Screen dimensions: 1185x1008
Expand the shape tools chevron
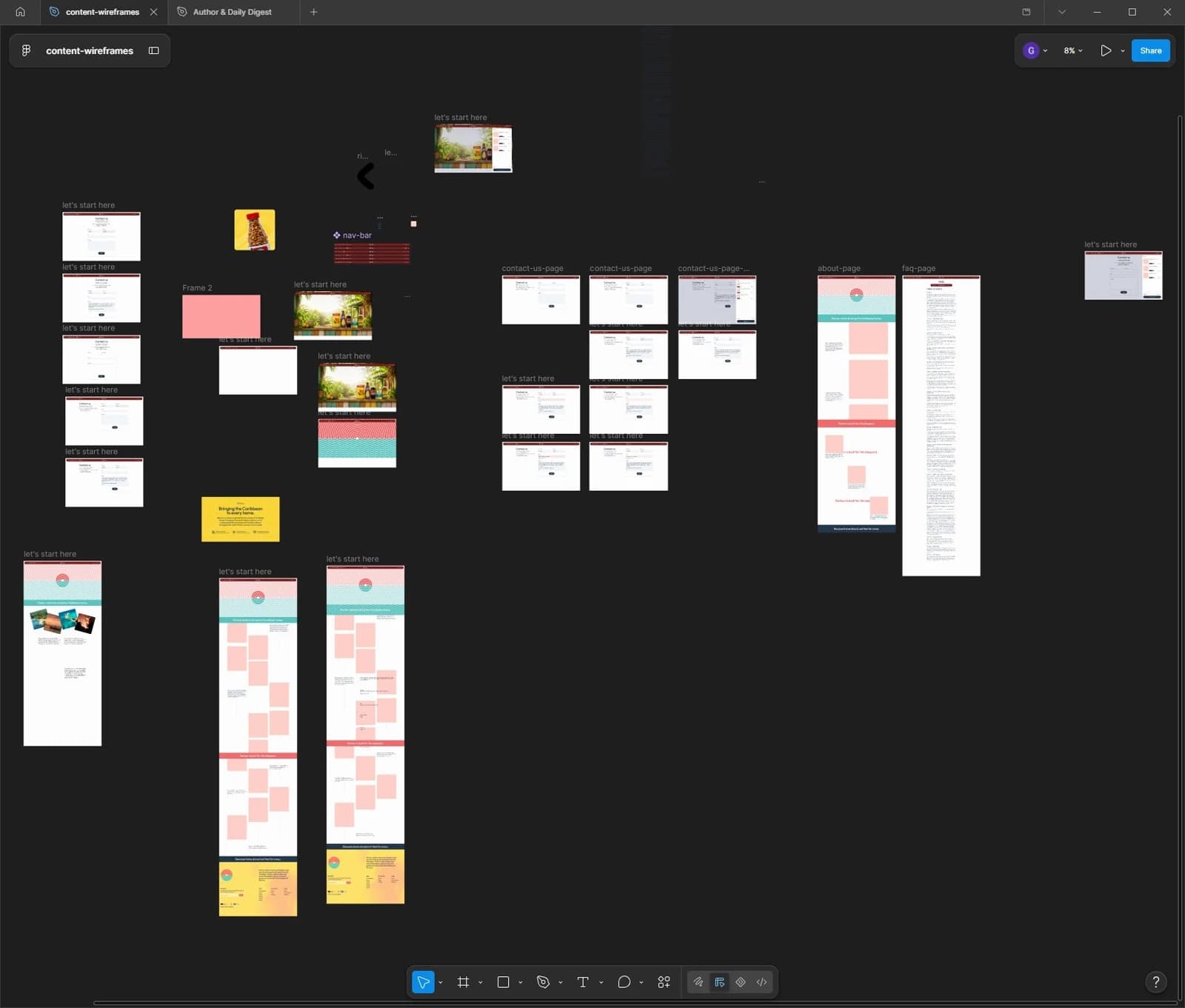click(x=521, y=983)
